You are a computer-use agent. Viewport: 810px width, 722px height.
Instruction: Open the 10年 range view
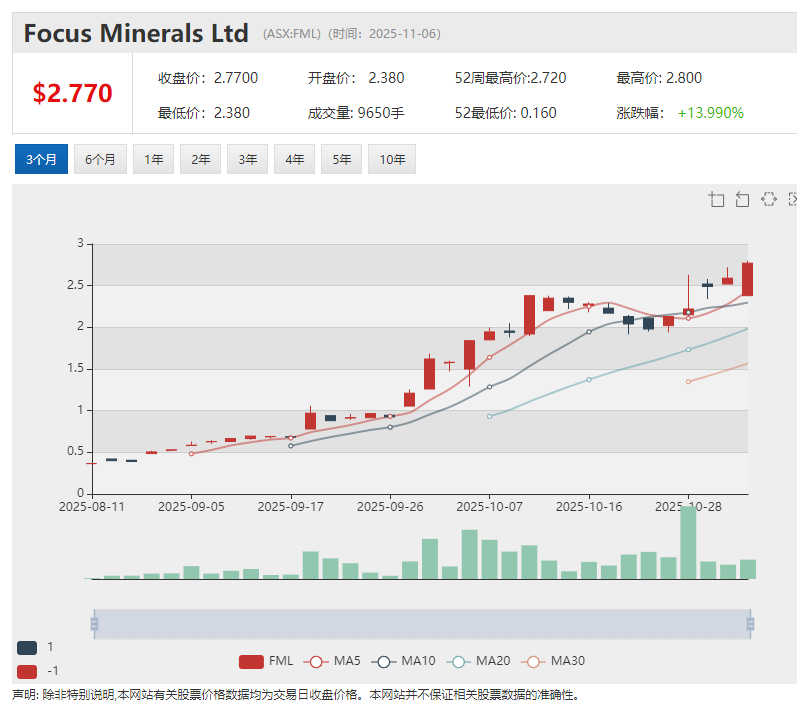click(392, 159)
